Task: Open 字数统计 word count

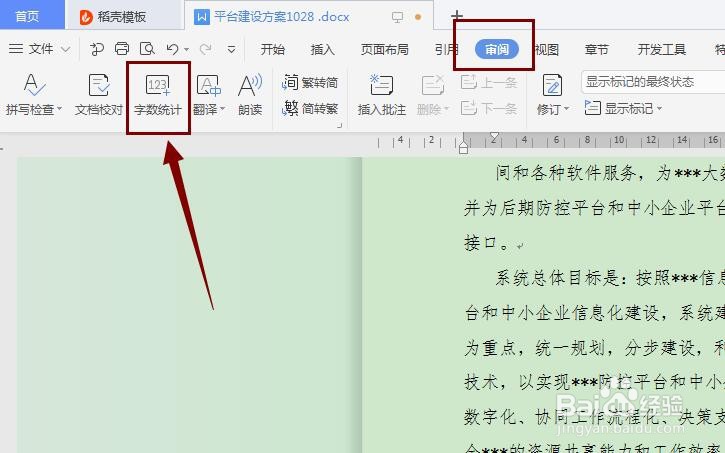Action: pos(158,96)
